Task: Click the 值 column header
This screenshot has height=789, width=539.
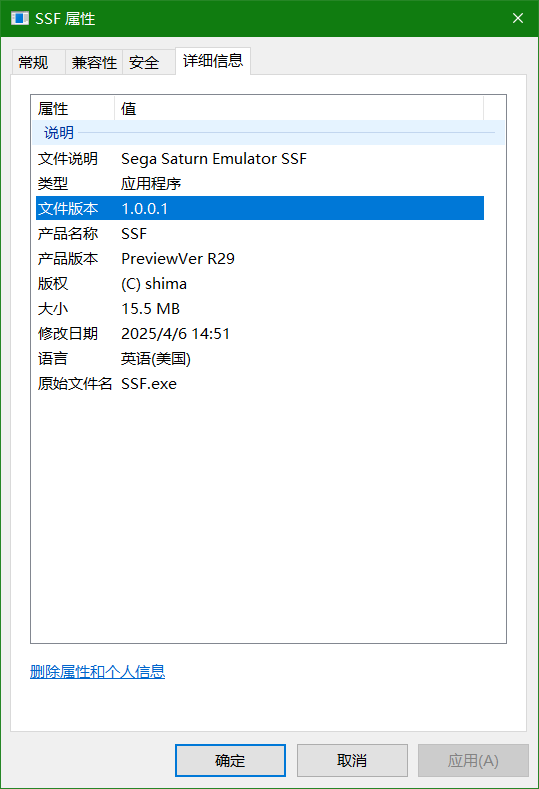Action: point(299,108)
